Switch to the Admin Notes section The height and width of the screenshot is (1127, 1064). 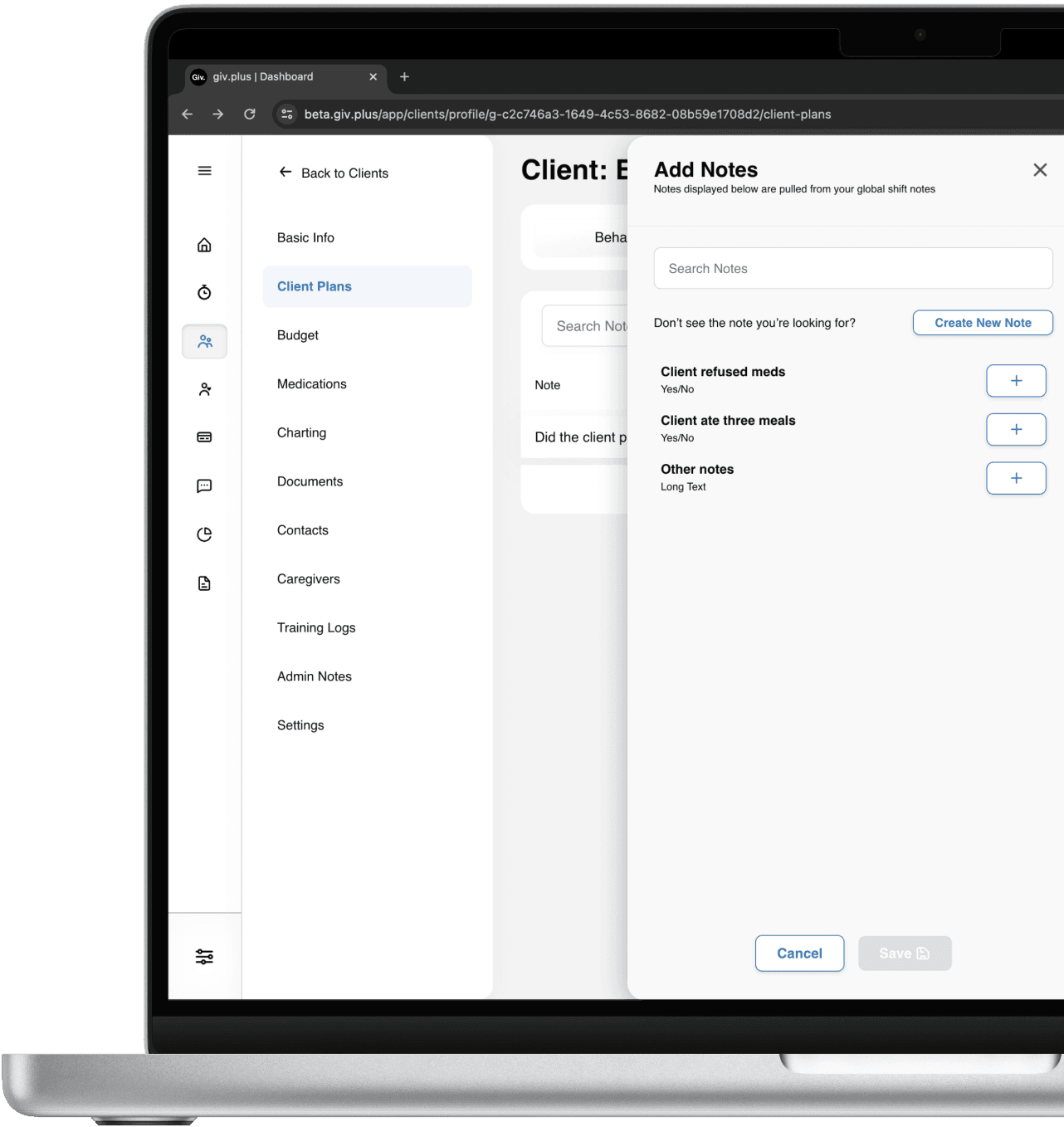(x=315, y=676)
